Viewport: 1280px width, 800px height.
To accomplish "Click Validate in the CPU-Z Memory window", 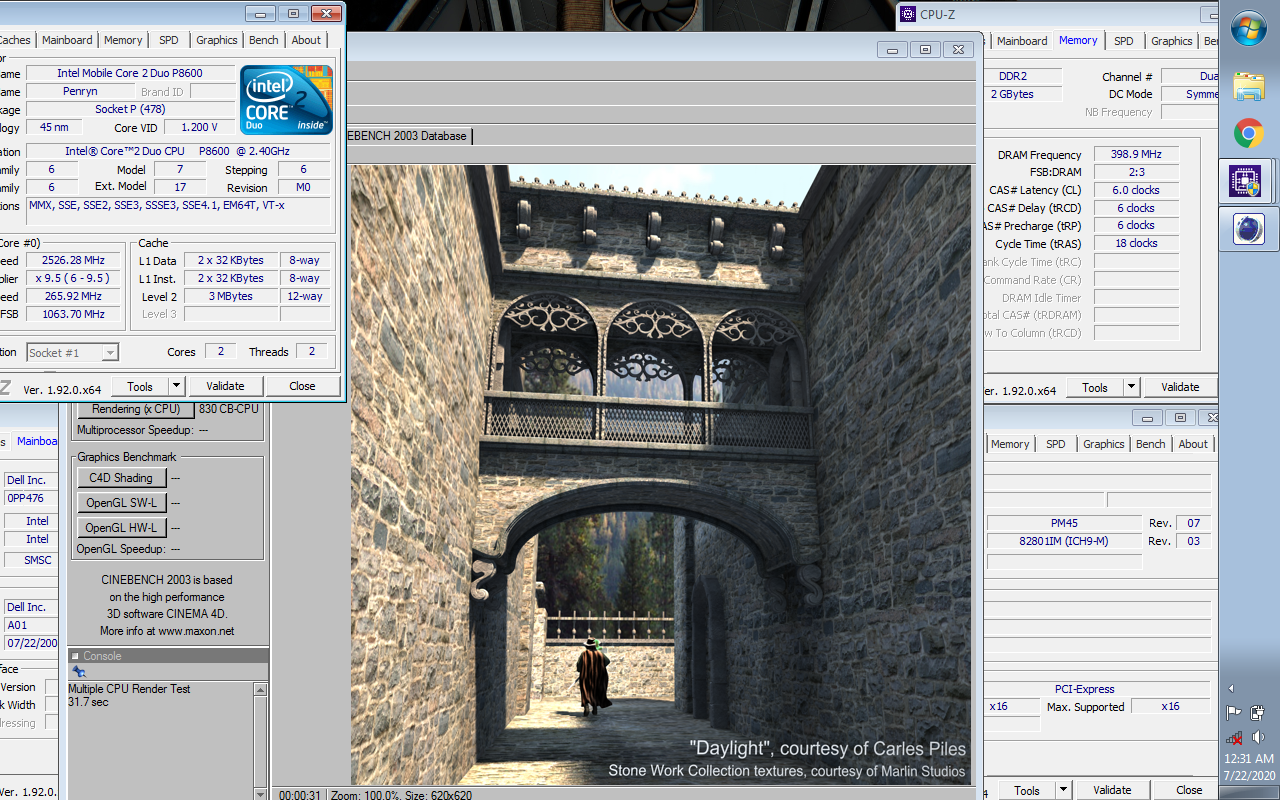I will (x=1180, y=387).
